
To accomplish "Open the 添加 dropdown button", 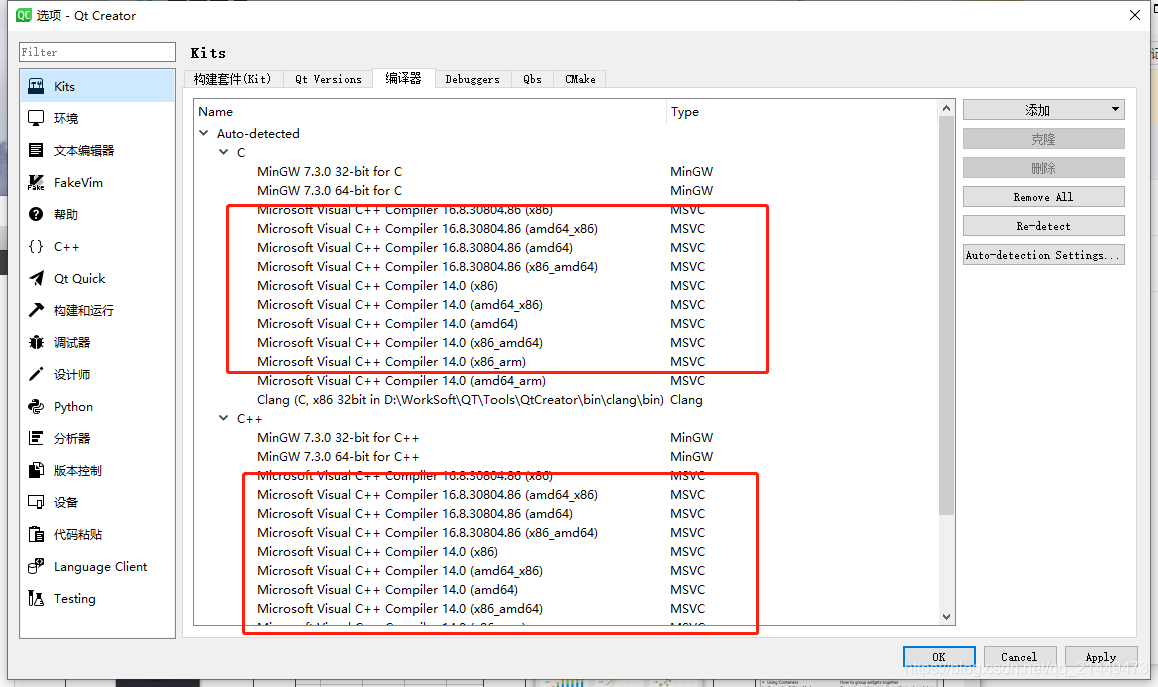I will 1044,110.
